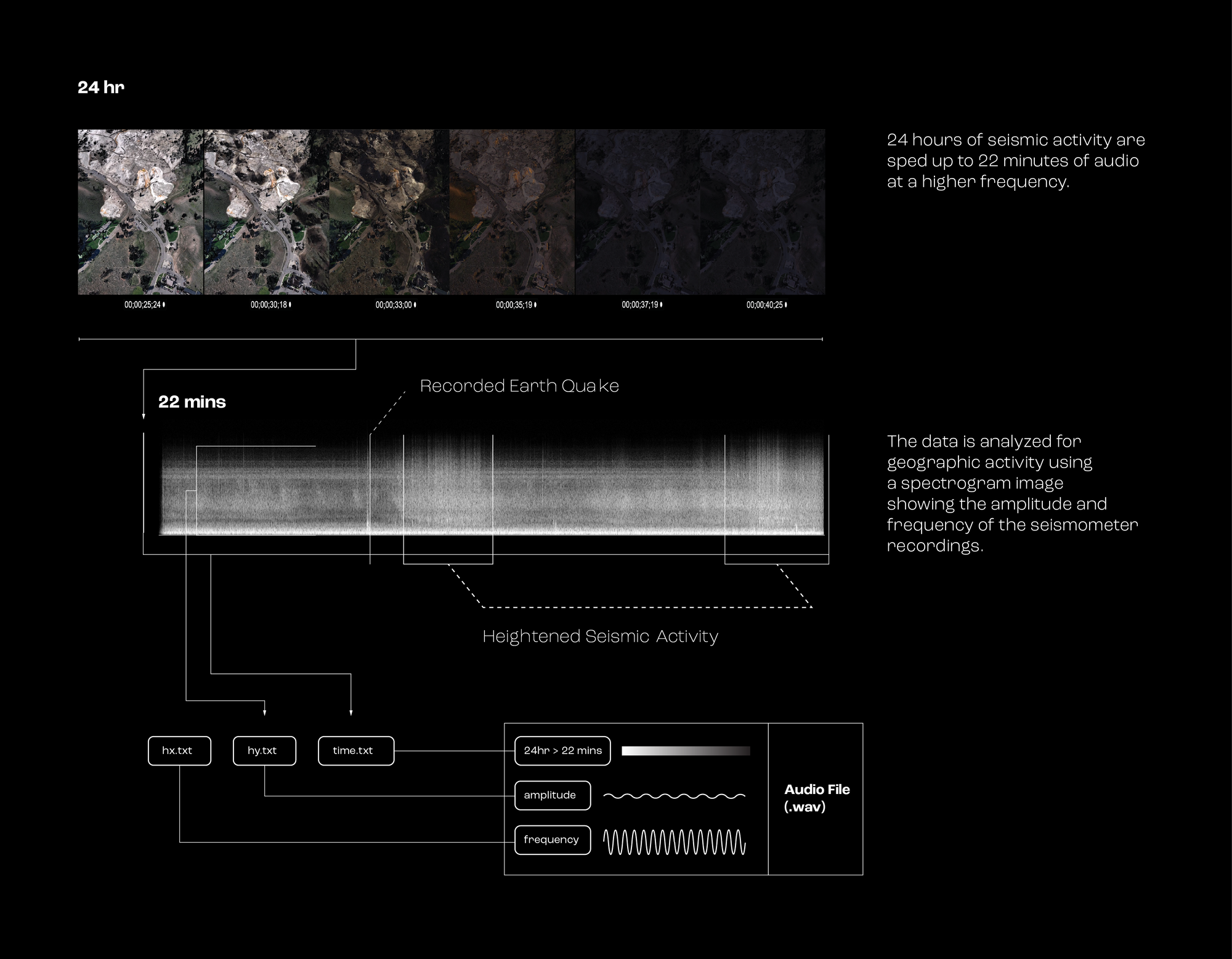Open the dark frame labeled 00;00;37;19
1232x959 pixels.
tap(638, 211)
